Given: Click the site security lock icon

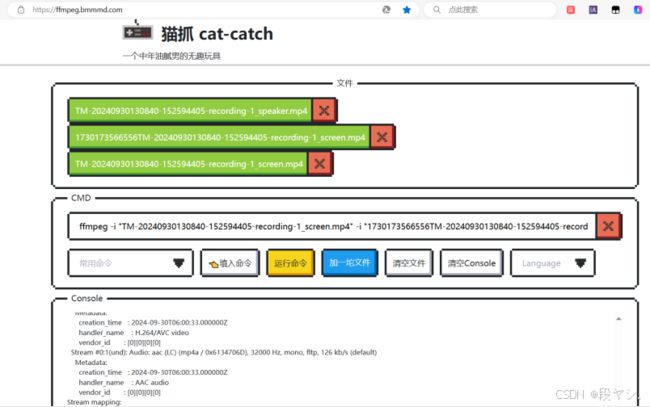Looking at the screenshot, I should pos(21,10).
